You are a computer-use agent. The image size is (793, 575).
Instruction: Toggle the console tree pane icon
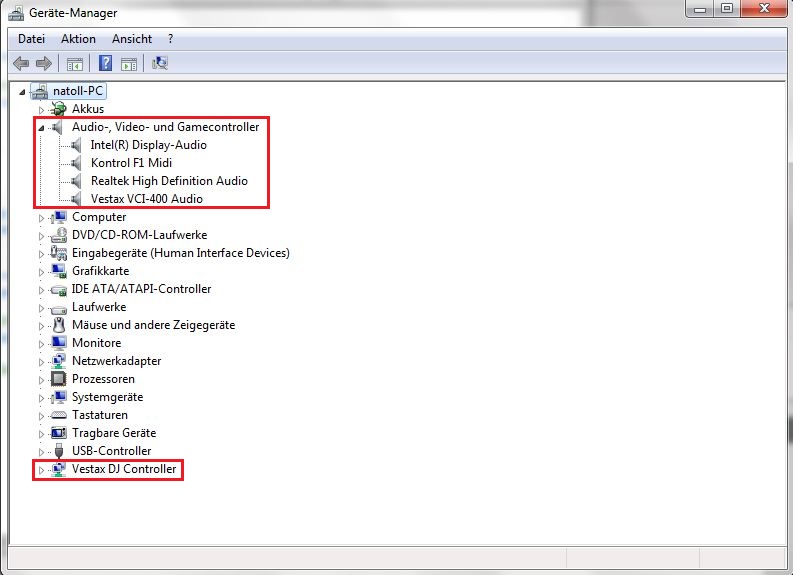[75, 64]
